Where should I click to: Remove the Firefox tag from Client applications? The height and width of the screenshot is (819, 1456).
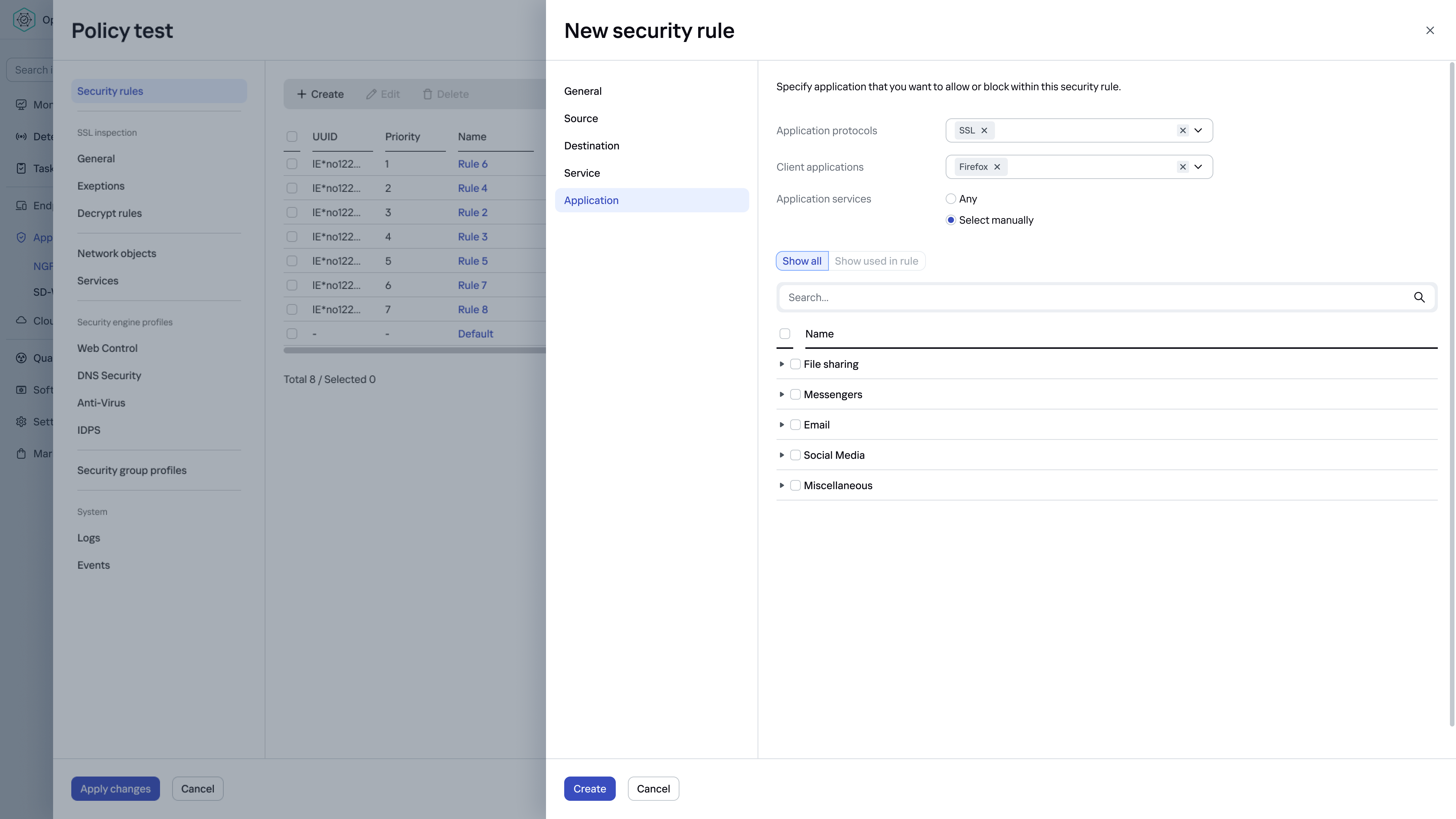[997, 167]
